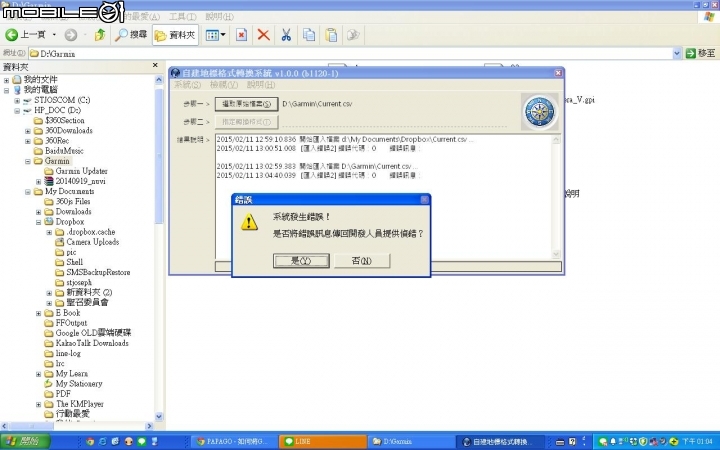Click the Go (移至) button
The image size is (720, 450).
coord(701,54)
